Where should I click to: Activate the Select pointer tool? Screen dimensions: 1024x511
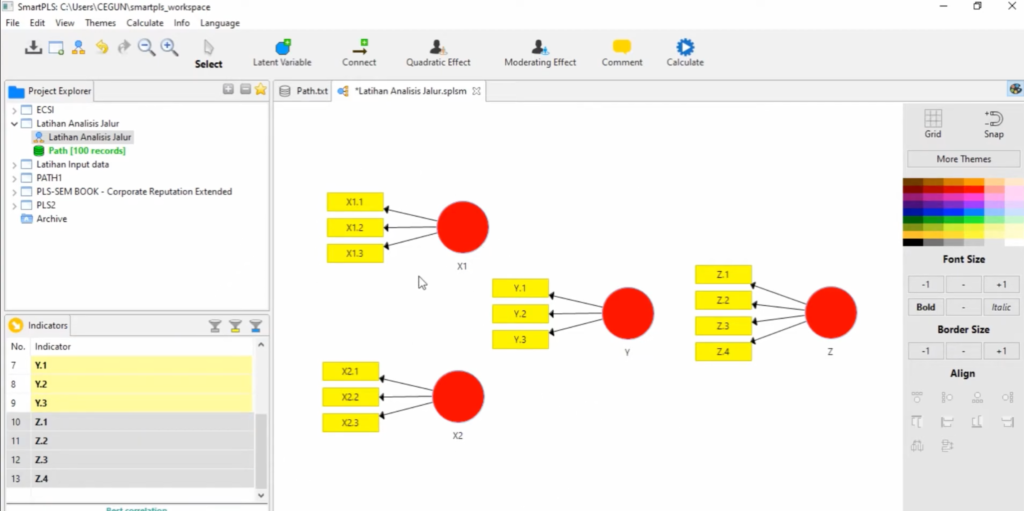(208, 54)
